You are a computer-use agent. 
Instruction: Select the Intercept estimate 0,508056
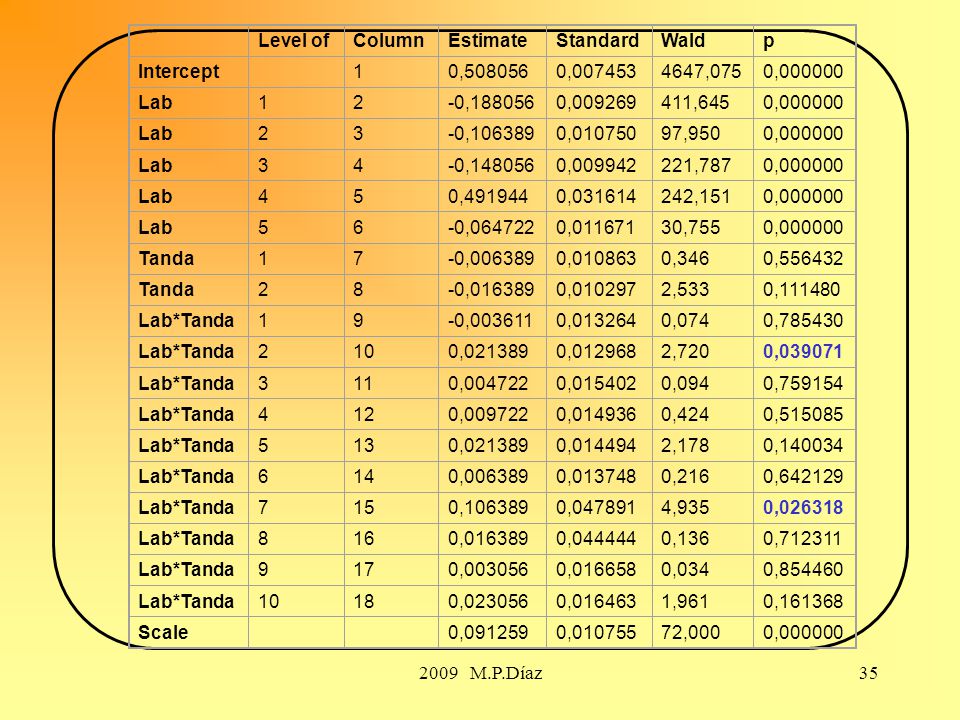point(487,72)
